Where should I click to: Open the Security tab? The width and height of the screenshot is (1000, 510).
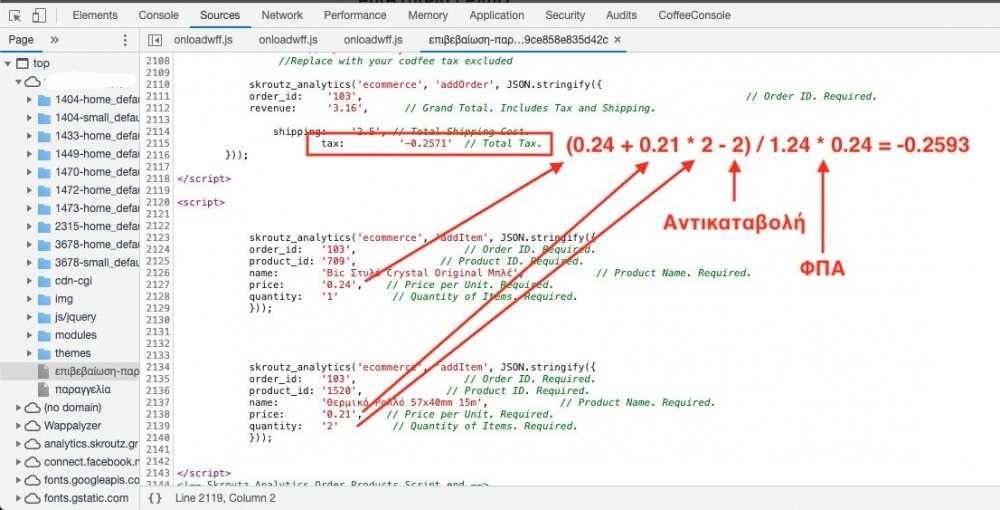click(565, 15)
